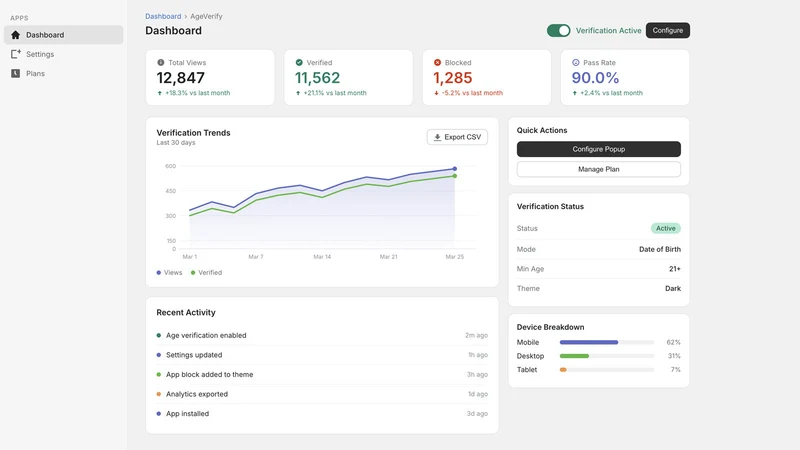Click the Dashboard home icon in sidebar
800x450 pixels.
click(15, 35)
